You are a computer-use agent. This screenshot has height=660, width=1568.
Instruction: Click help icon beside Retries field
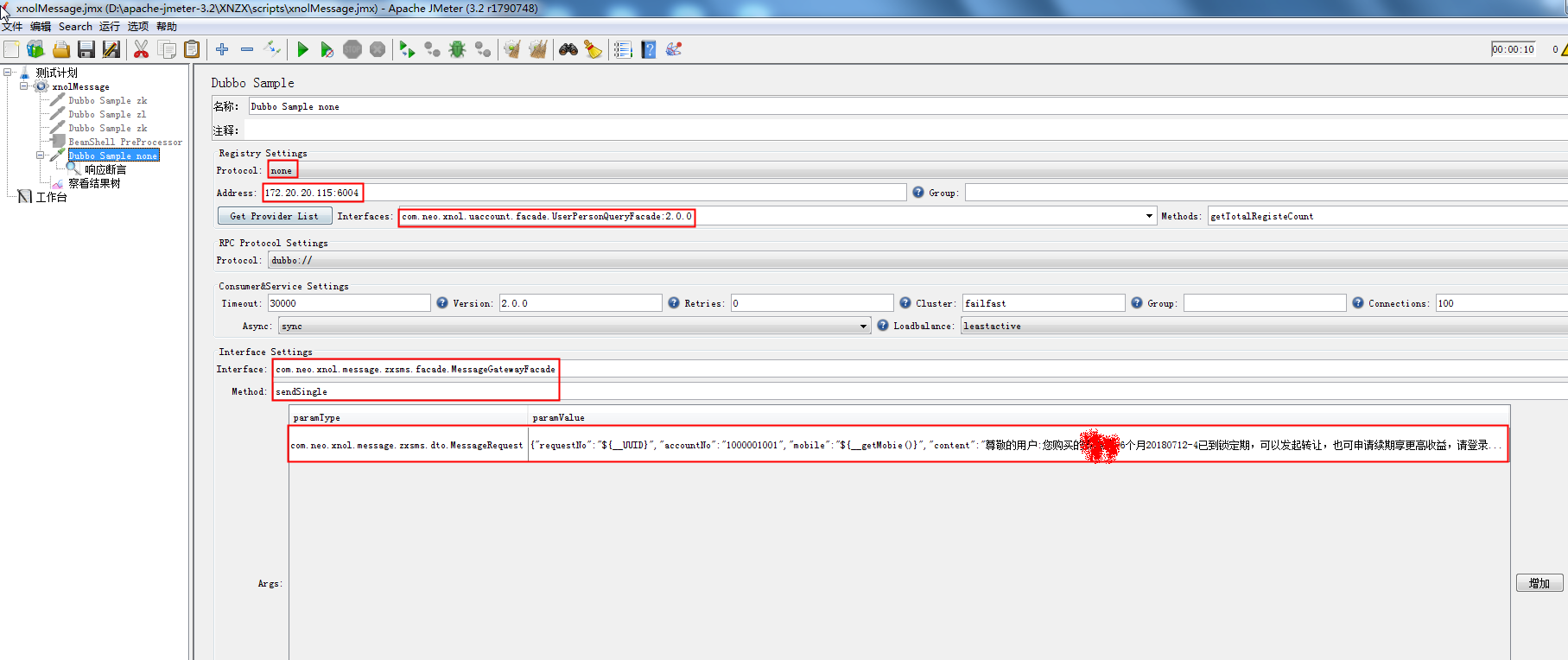pyautogui.click(x=674, y=302)
